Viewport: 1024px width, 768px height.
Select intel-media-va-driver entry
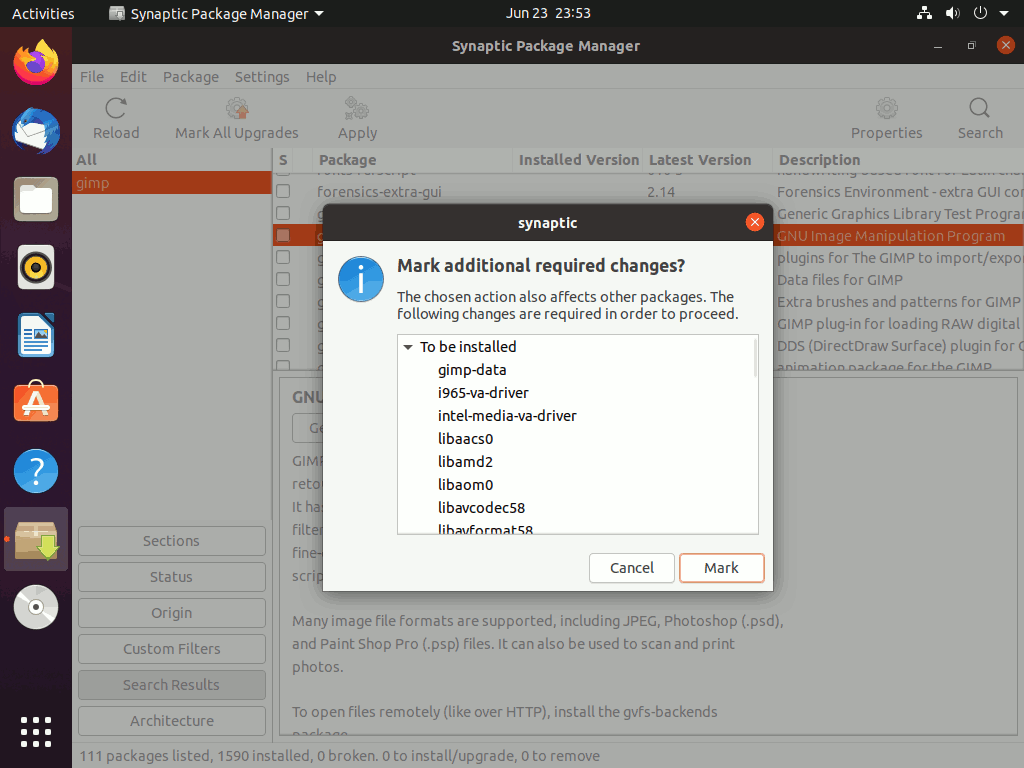pos(507,415)
